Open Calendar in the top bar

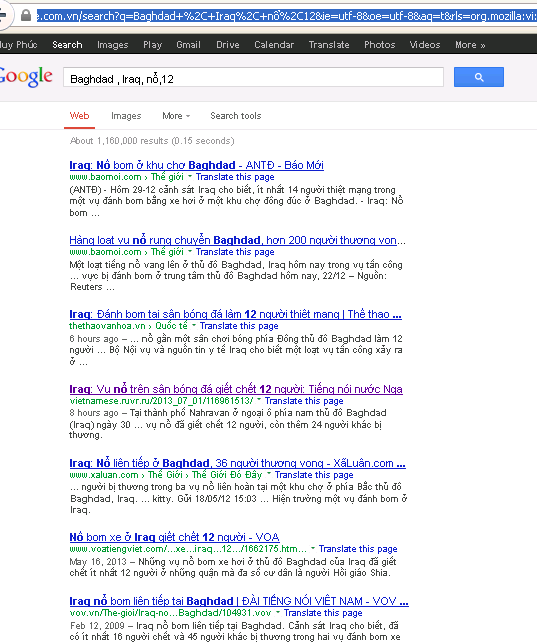click(x=274, y=45)
